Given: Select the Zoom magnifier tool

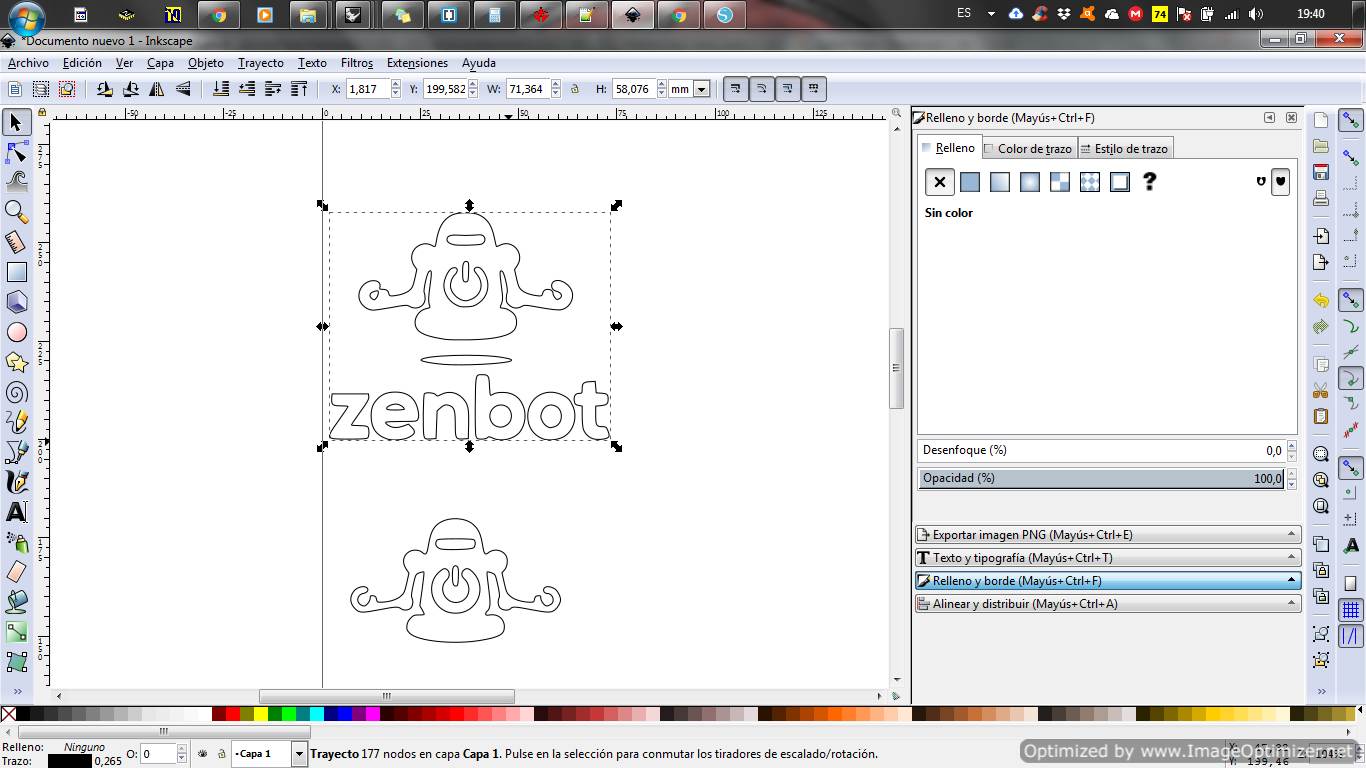Looking at the screenshot, I should 16,212.
